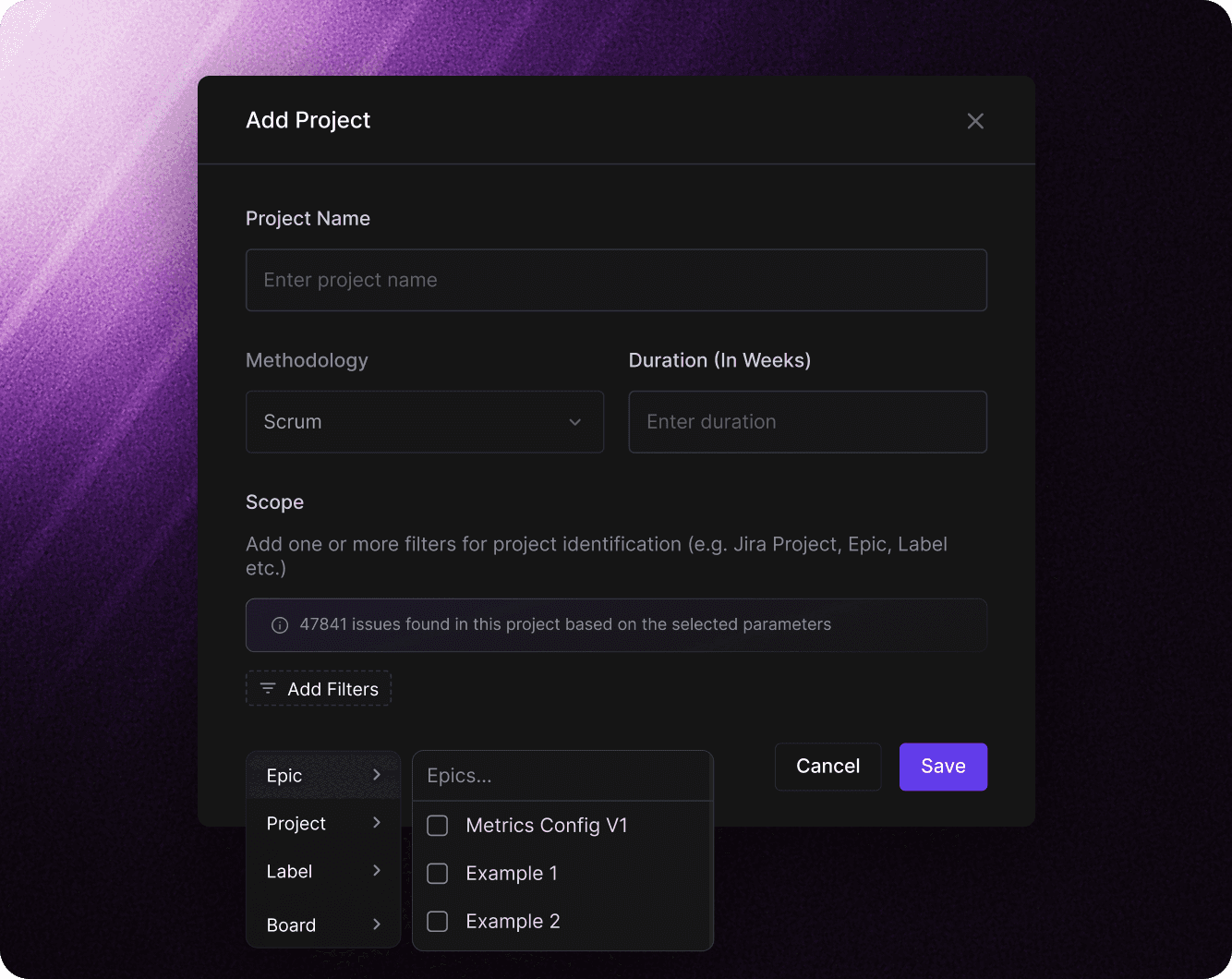
Task: Choose the Project filter menu item
Action: [x=296, y=824]
